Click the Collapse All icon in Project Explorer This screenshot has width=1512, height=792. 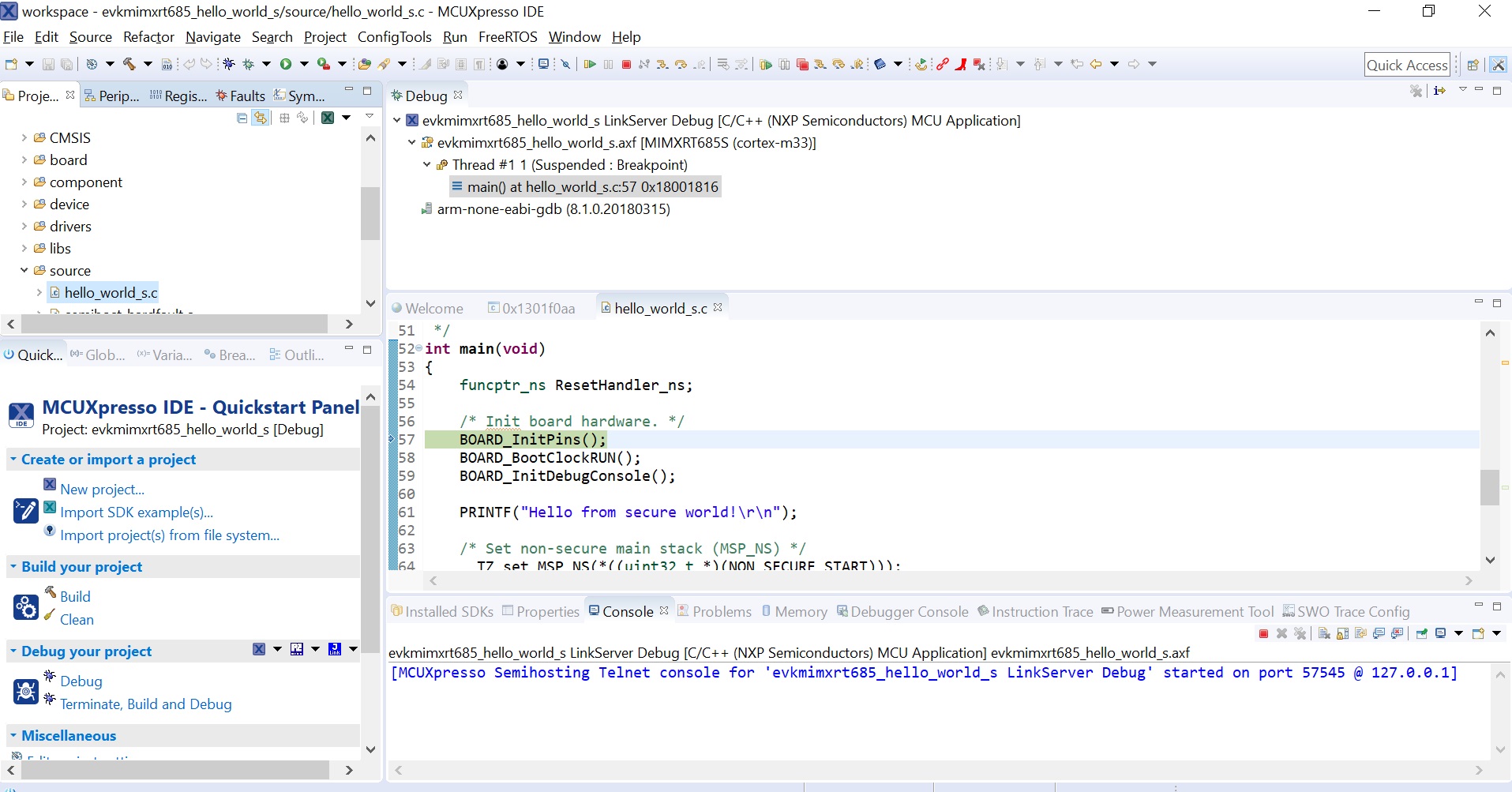pos(242,118)
